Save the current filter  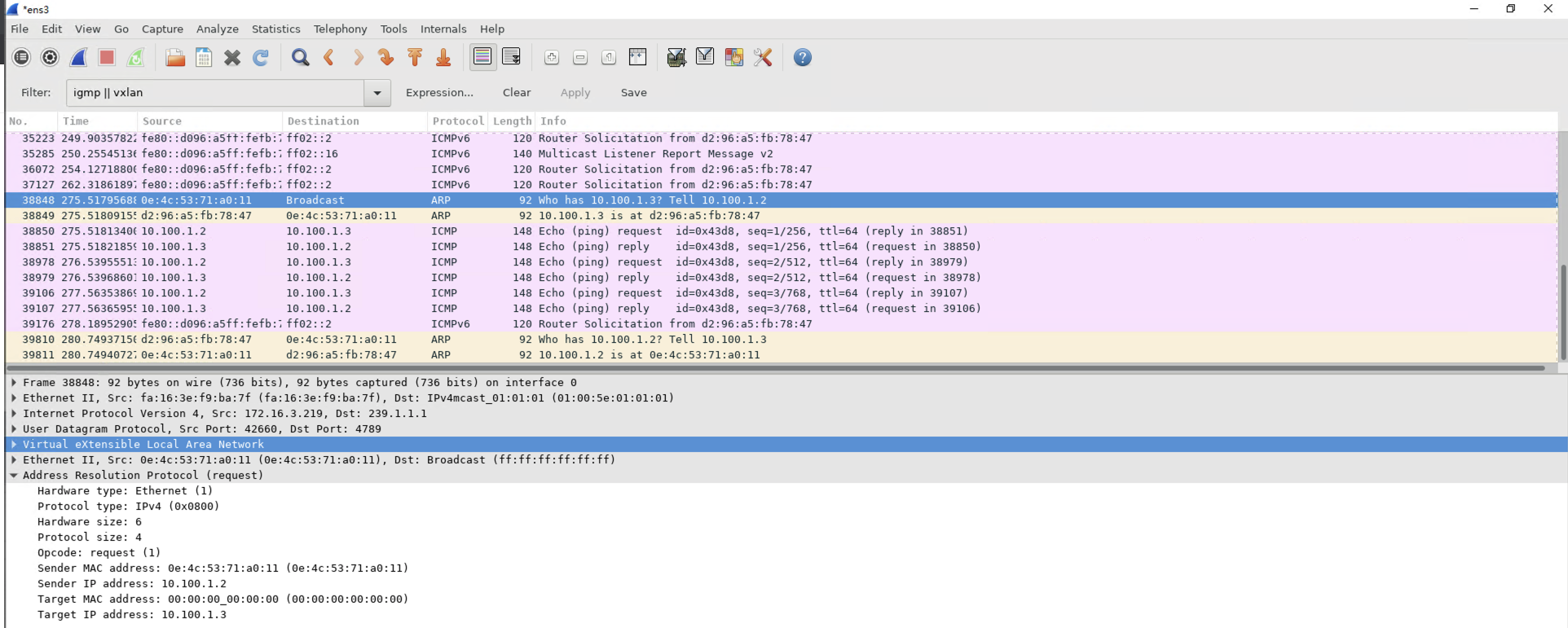pos(633,93)
